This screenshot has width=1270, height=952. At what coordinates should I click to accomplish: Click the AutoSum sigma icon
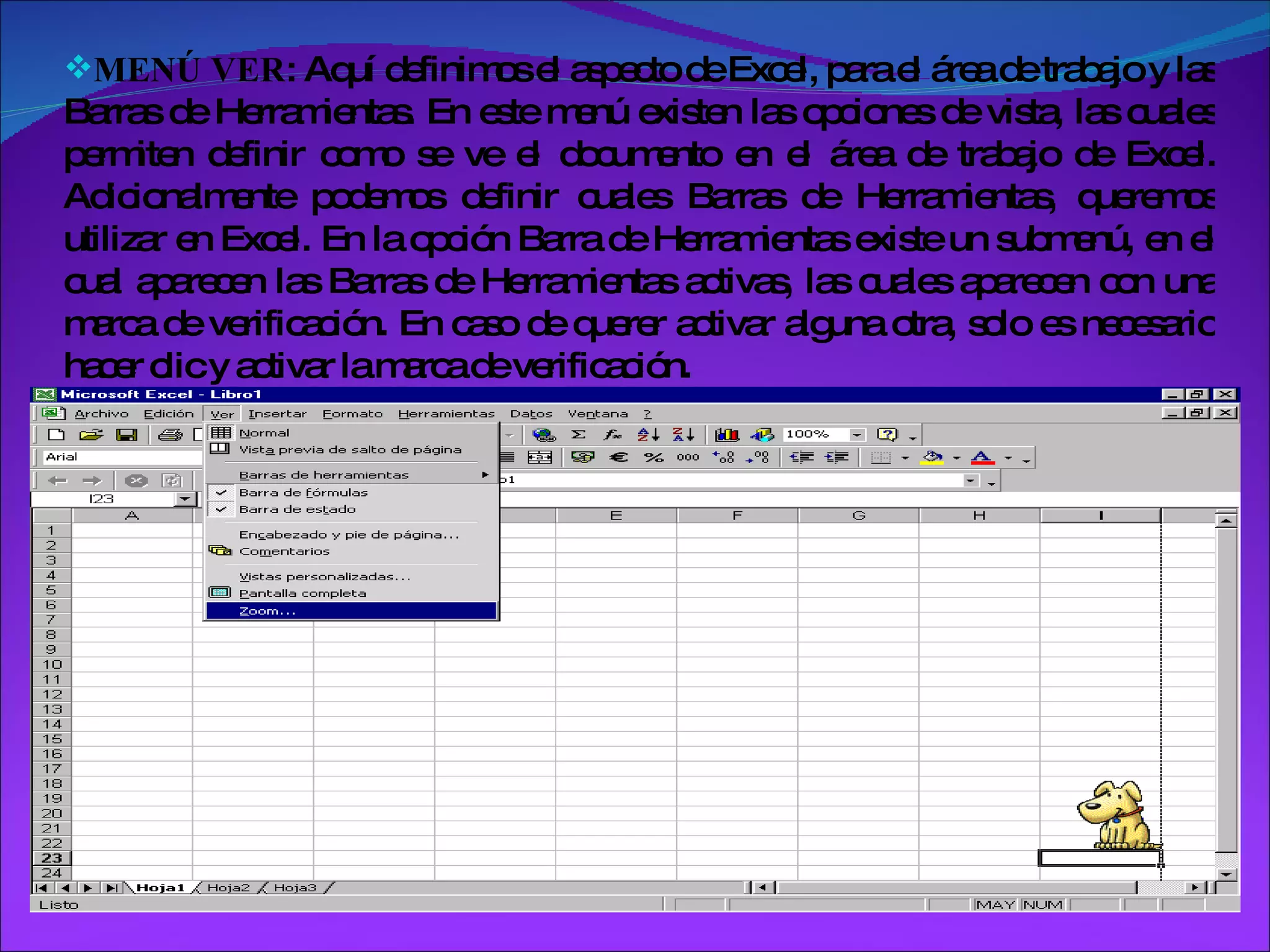tap(578, 434)
